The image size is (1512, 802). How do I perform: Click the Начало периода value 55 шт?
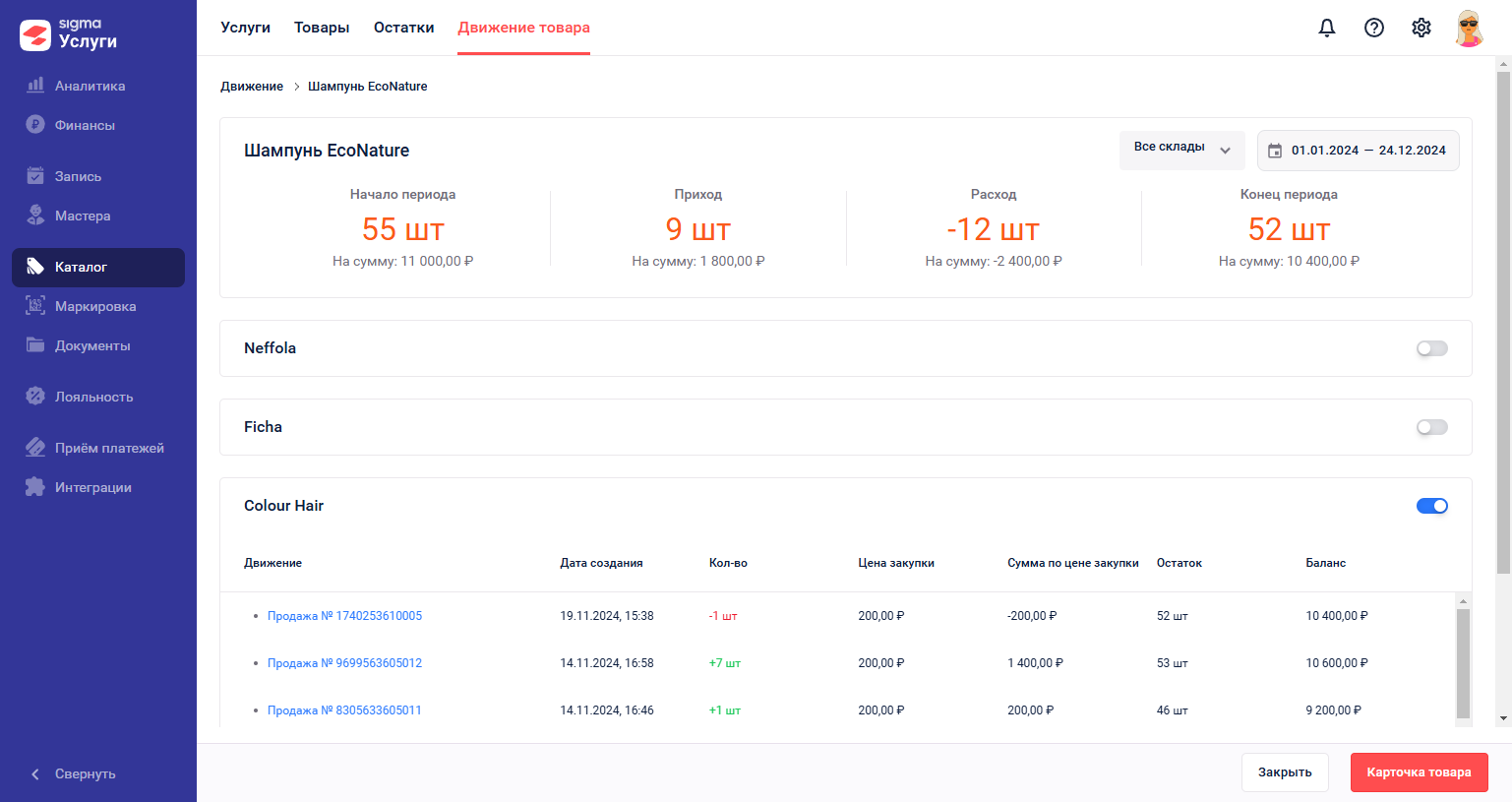(403, 229)
